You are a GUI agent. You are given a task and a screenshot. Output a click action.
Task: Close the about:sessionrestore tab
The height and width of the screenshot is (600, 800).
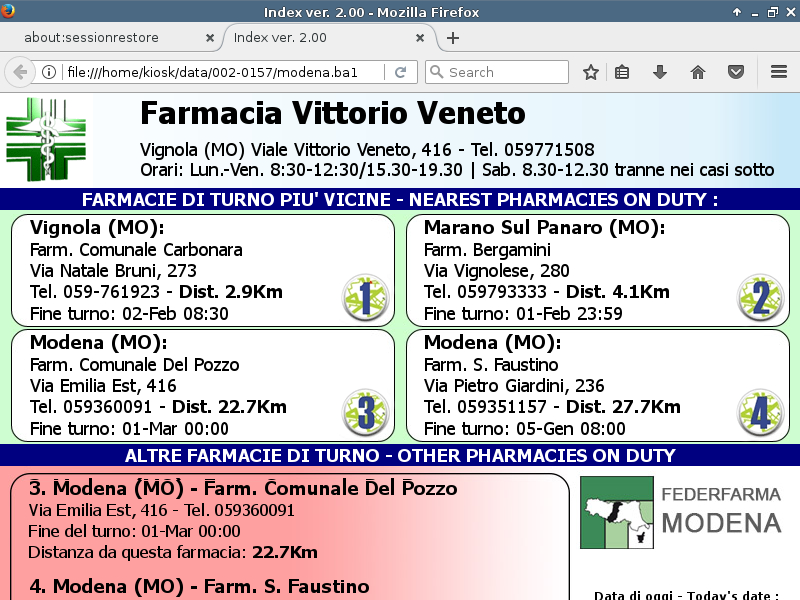(x=209, y=38)
